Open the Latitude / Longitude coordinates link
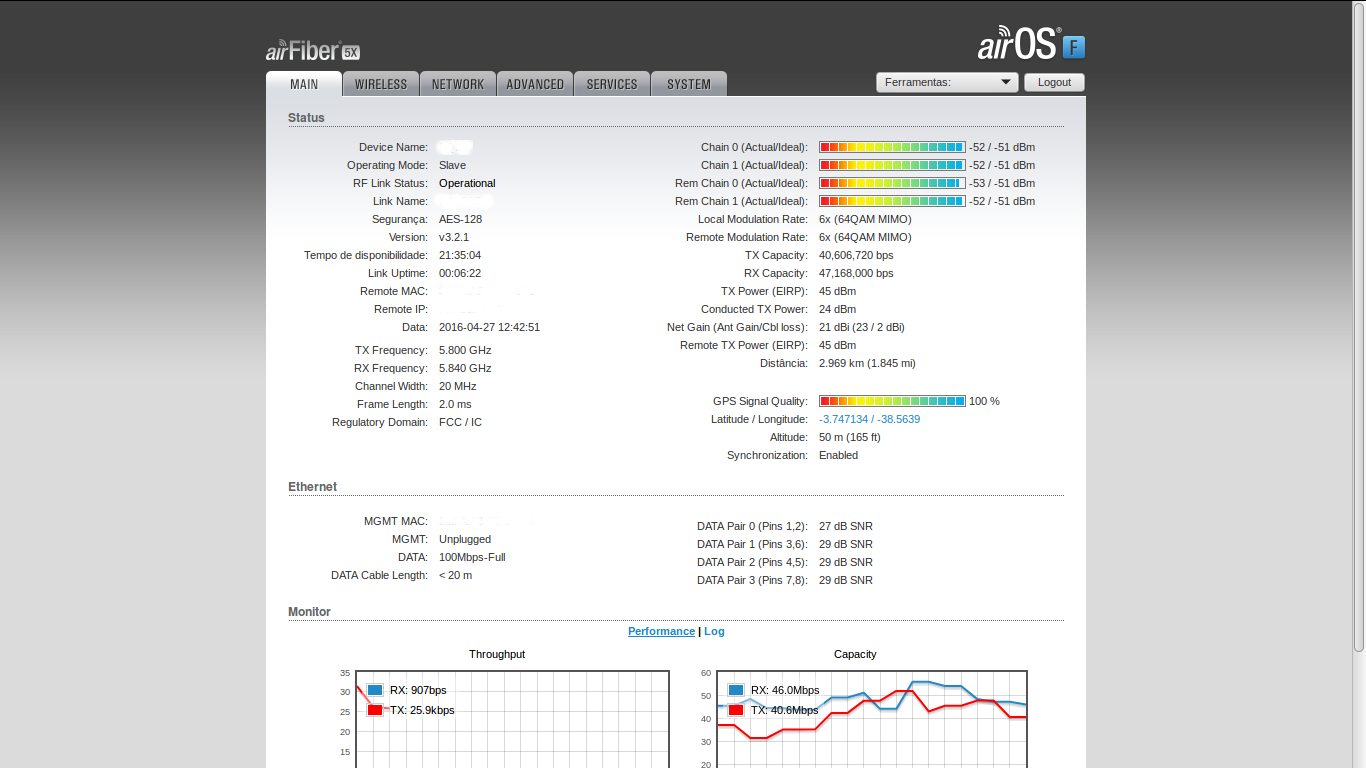 [x=869, y=420]
